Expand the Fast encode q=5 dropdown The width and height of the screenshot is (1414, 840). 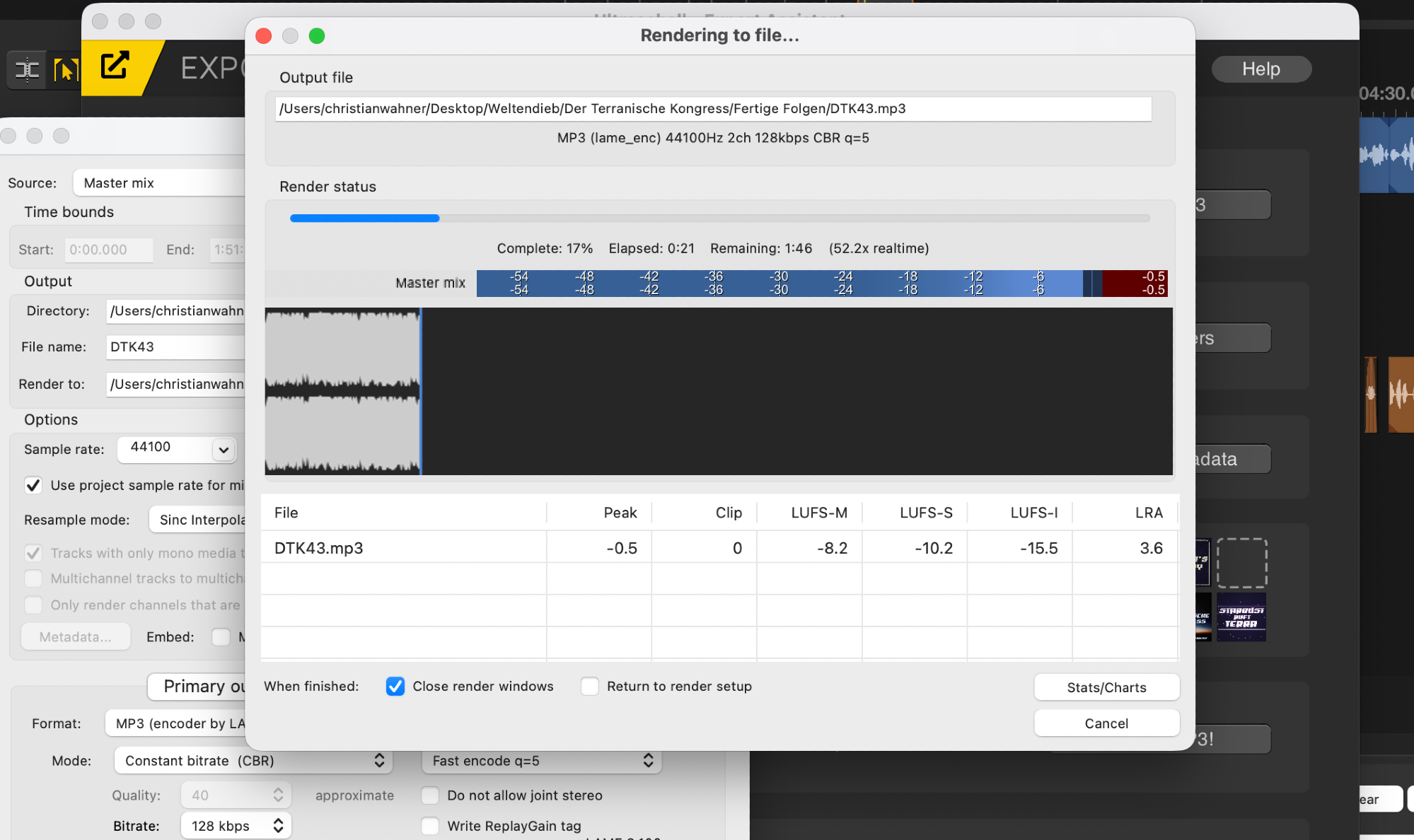point(541,761)
